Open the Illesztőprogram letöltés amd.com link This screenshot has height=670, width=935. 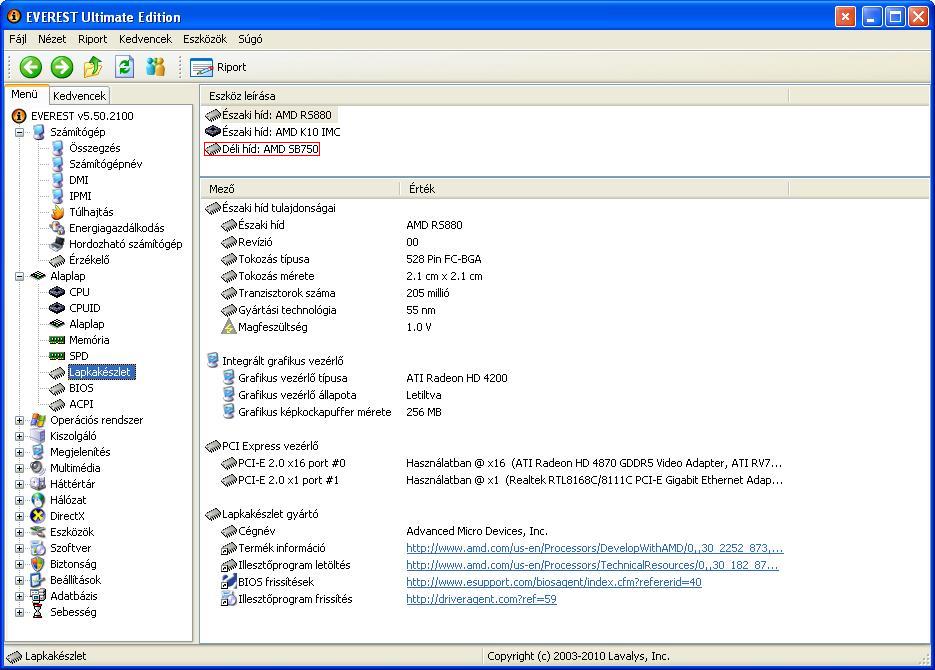click(x=592, y=564)
